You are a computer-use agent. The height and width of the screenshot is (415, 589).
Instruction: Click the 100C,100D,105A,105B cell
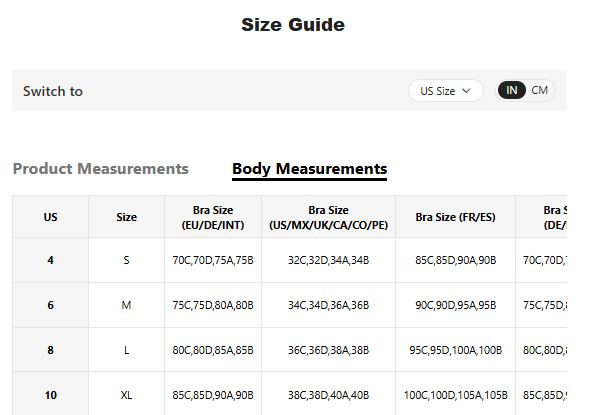pyautogui.click(x=455, y=395)
